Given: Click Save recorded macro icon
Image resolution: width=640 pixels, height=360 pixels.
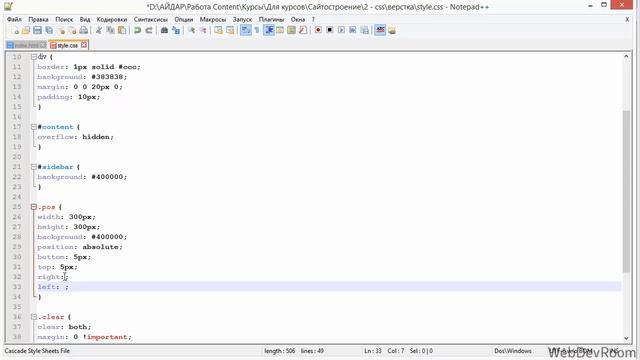Looking at the screenshot, I should click(x=364, y=30).
